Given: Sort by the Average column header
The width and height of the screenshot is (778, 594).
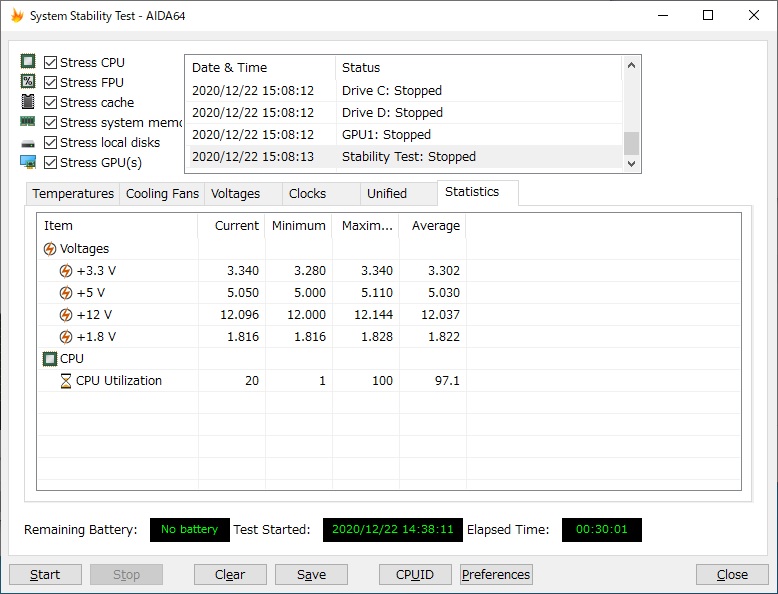Looking at the screenshot, I should [x=435, y=226].
